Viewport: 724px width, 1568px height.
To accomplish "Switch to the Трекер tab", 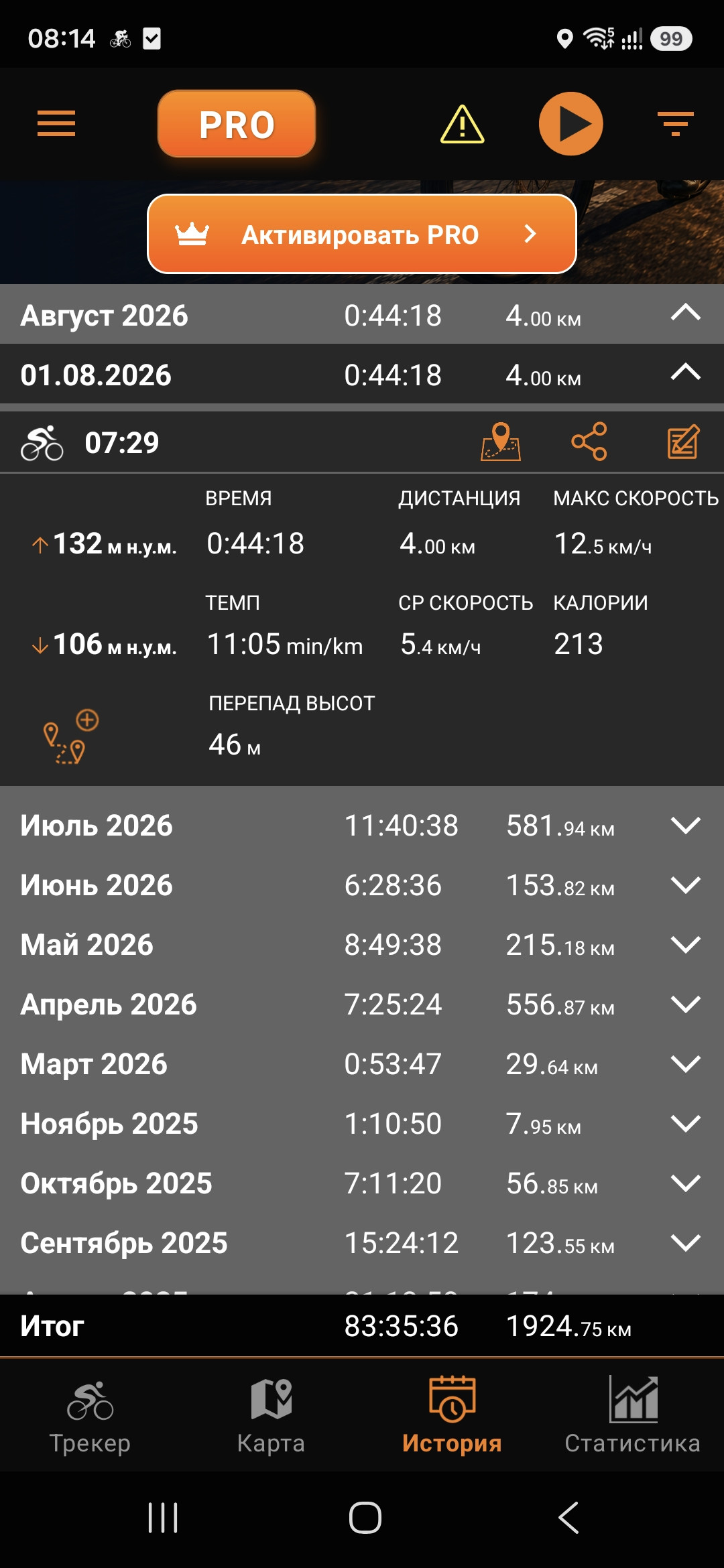I will point(90,1415).
